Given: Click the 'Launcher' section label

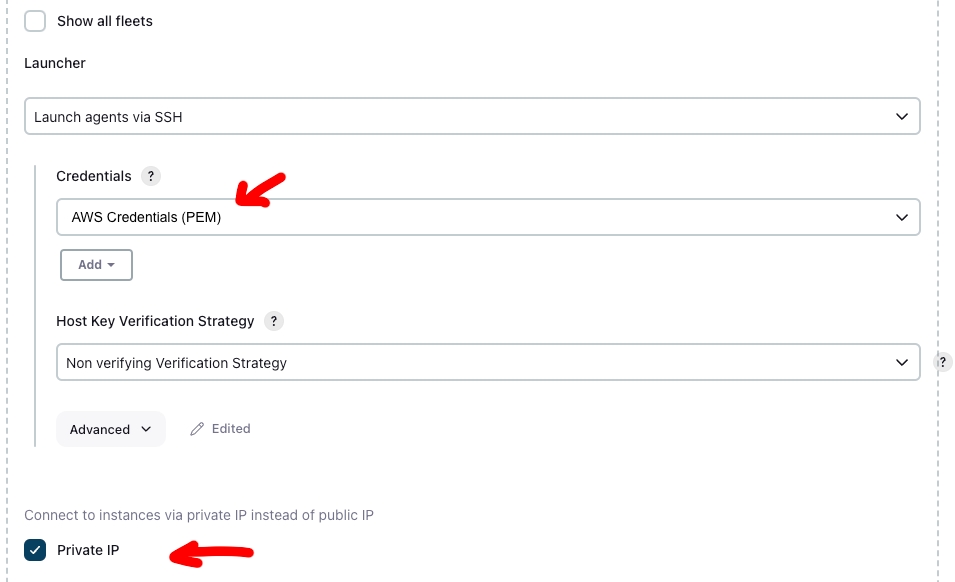Looking at the screenshot, I should click(x=55, y=63).
